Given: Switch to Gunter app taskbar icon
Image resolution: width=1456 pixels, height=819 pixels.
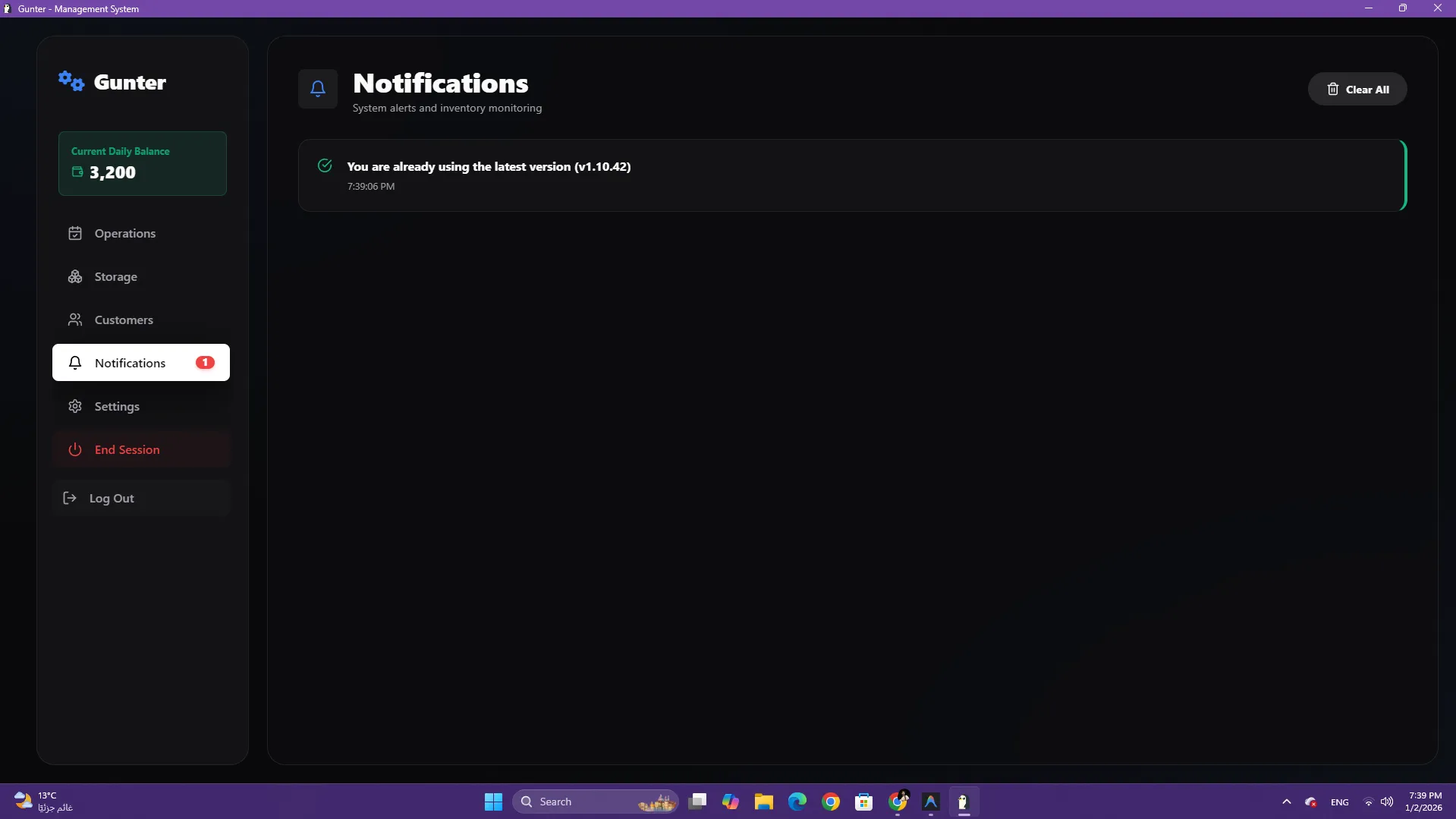Looking at the screenshot, I should tap(964, 802).
